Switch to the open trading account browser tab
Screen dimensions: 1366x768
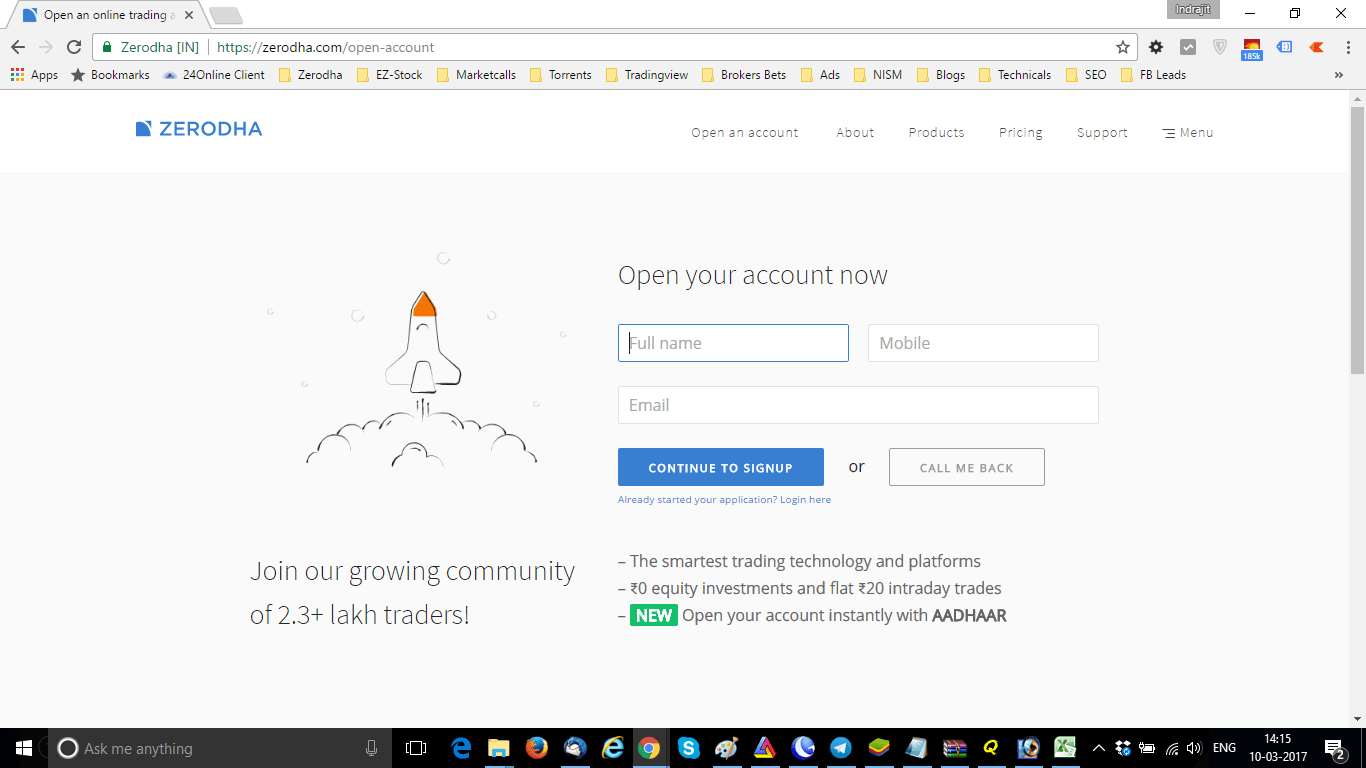(x=100, y=14)
